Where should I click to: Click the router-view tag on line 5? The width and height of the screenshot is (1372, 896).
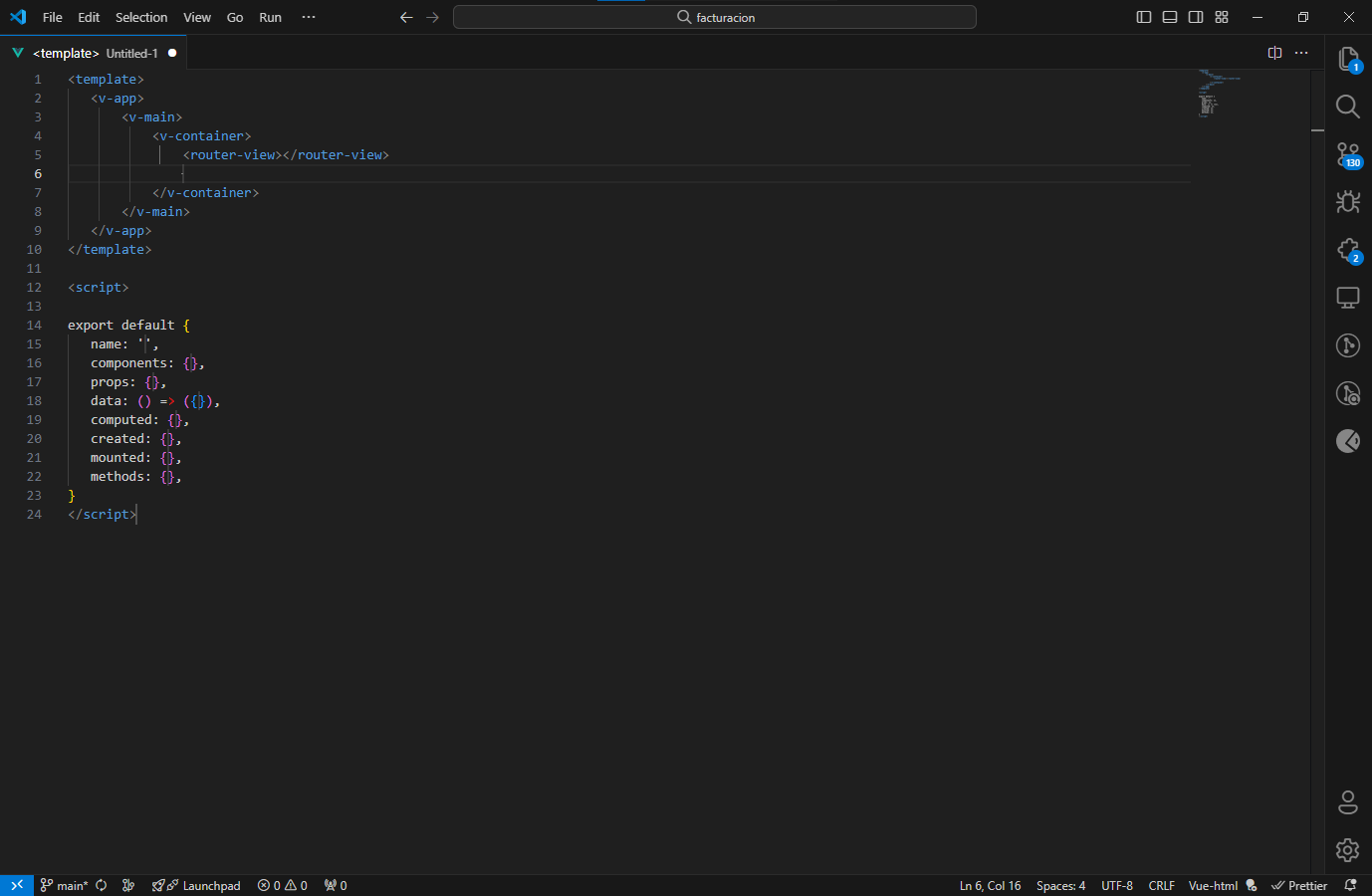[286, 154]
